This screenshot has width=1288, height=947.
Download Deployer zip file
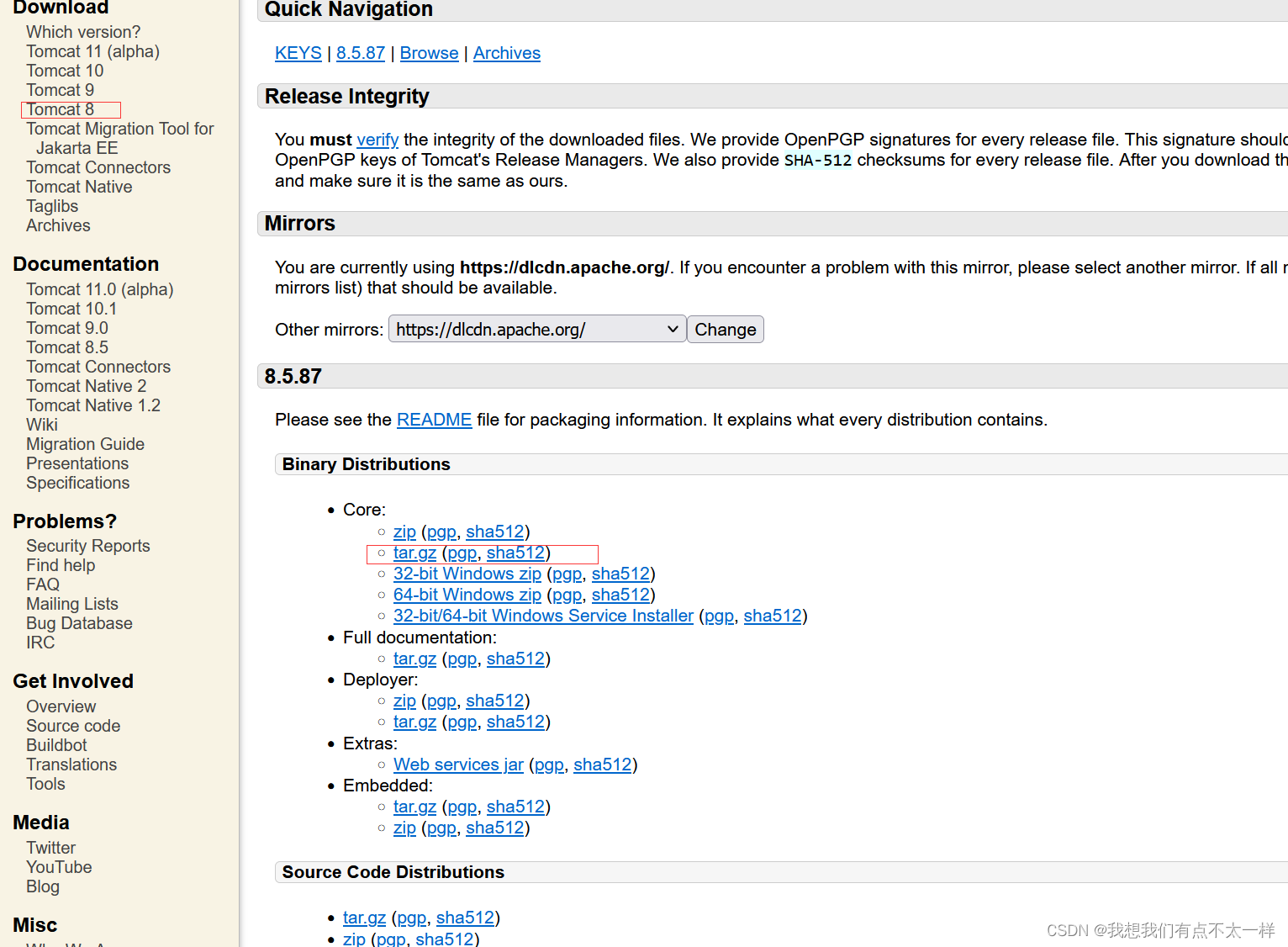click(404, 701)
